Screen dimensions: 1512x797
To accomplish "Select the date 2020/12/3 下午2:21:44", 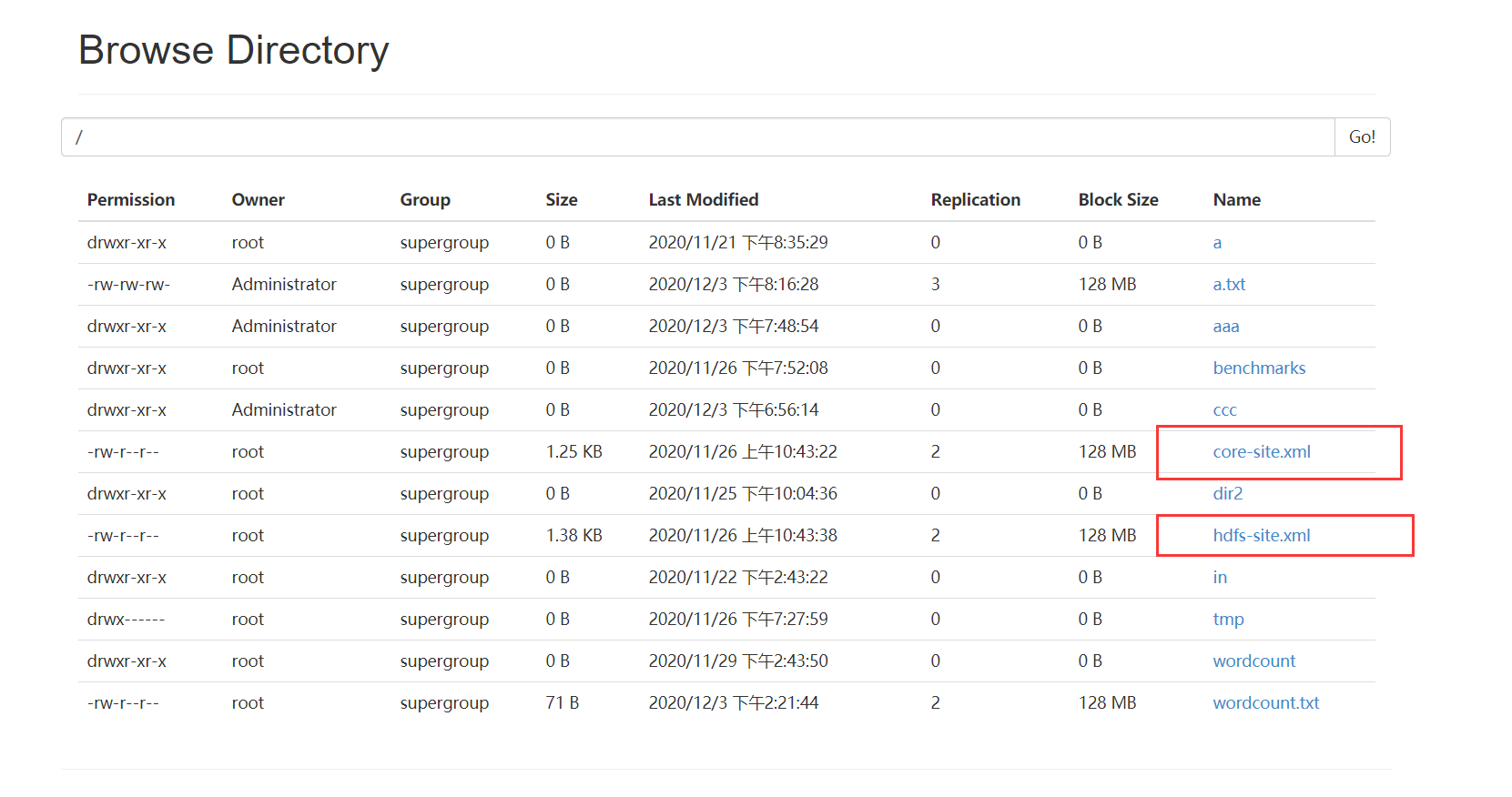I will 734,703.
